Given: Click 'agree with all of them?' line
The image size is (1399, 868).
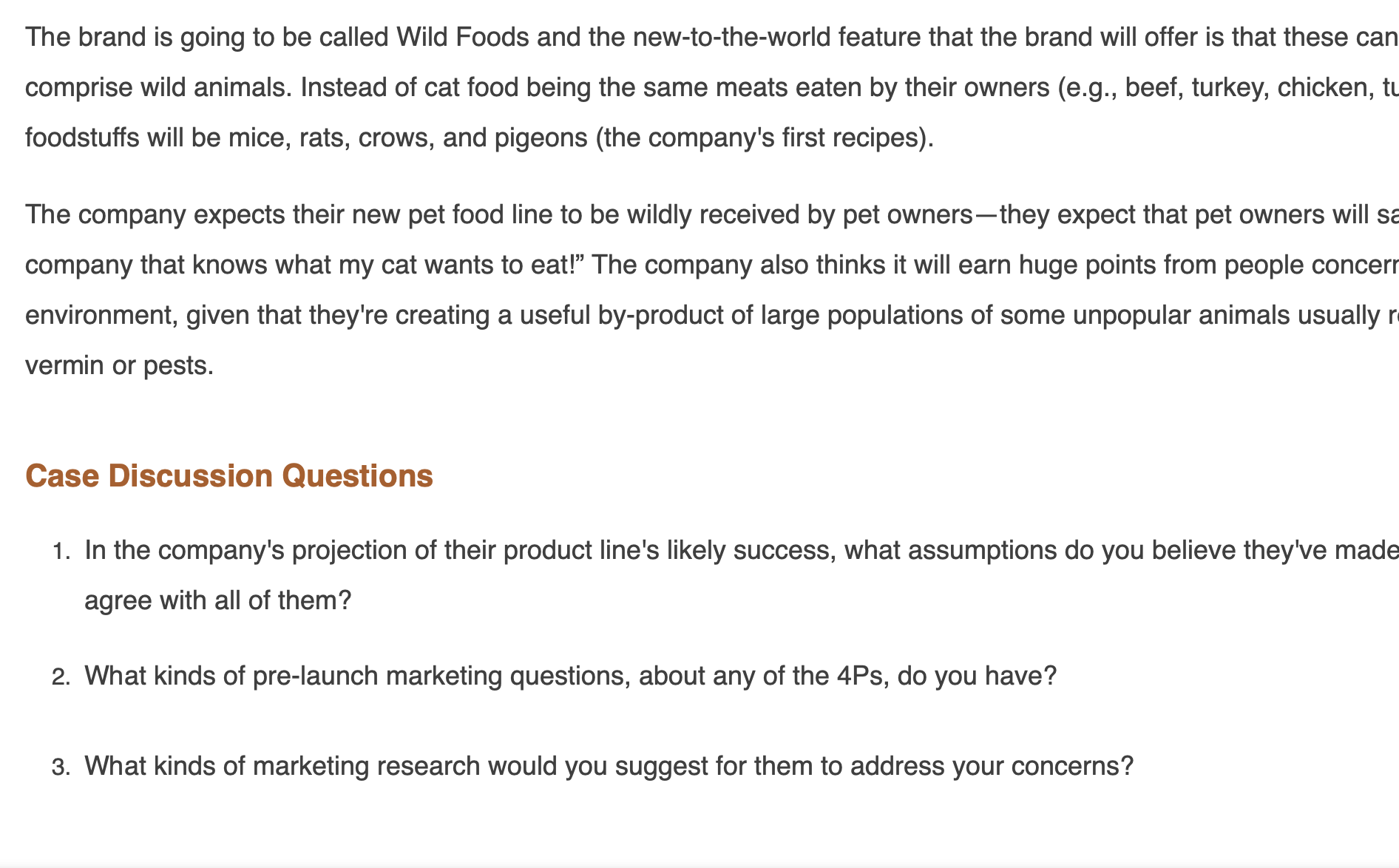Looking at the screenshot, I should click(218, 600).
